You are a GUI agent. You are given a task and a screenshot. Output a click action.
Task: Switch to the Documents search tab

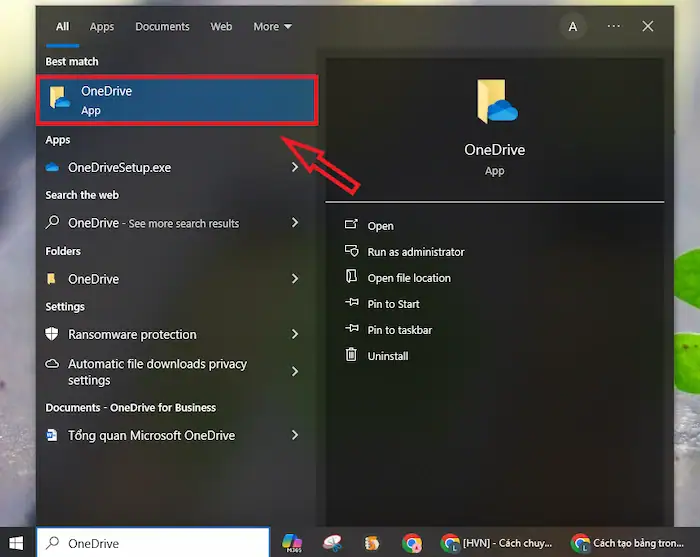pos(162,27)
